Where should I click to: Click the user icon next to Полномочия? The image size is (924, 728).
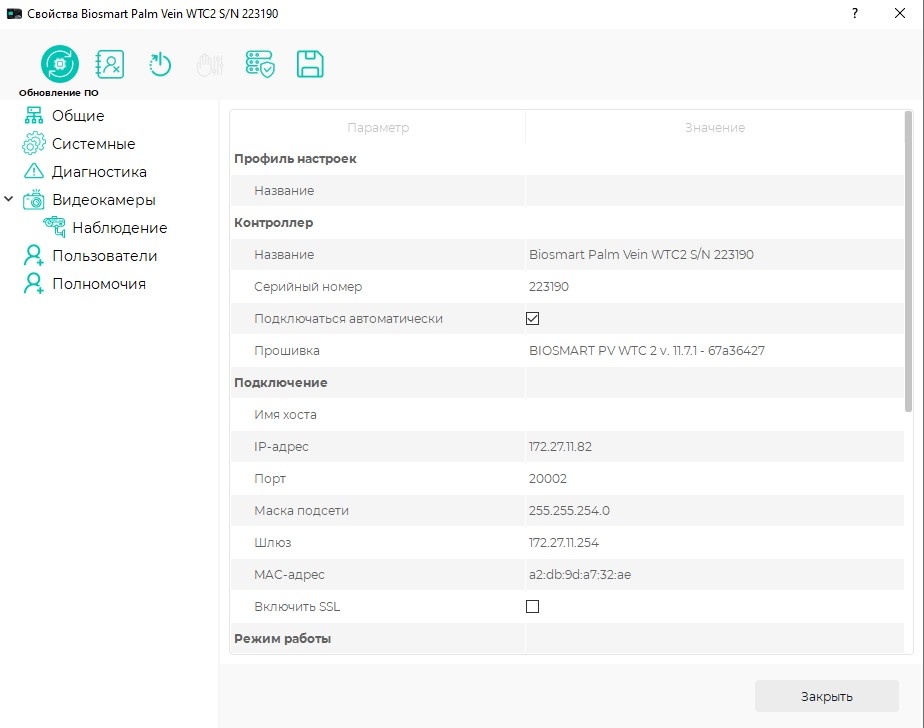[34, 283]
